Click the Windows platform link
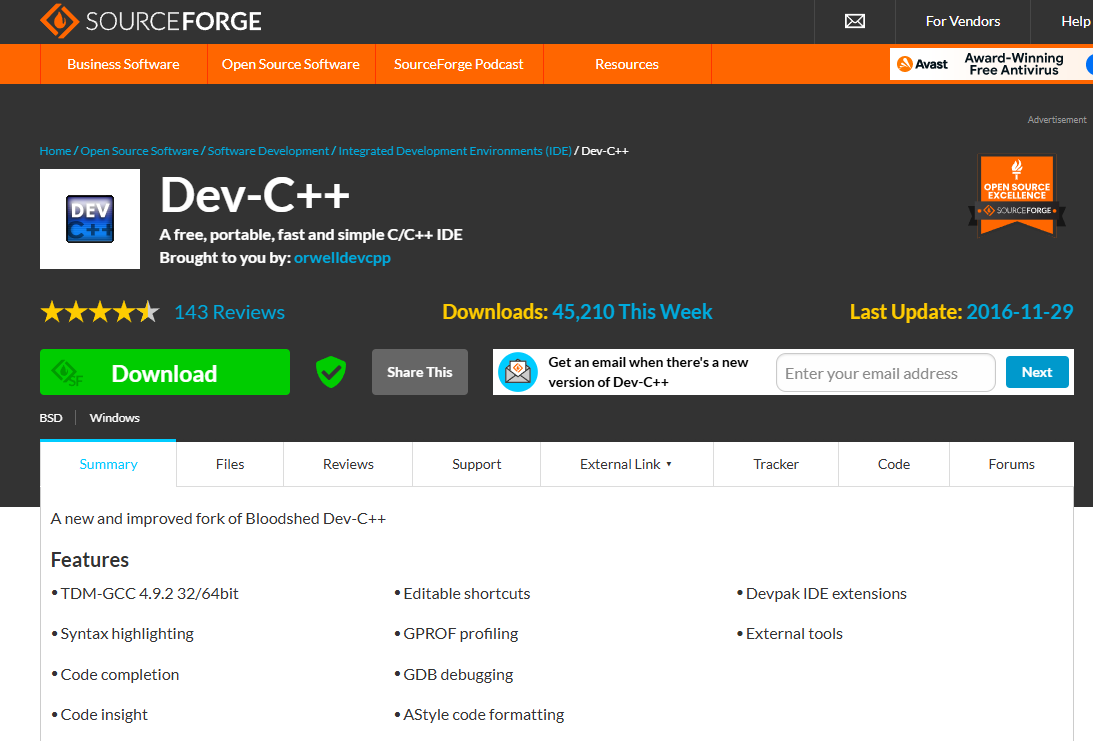The height and width of the screenshot is (741, 1093). (114, 418)
